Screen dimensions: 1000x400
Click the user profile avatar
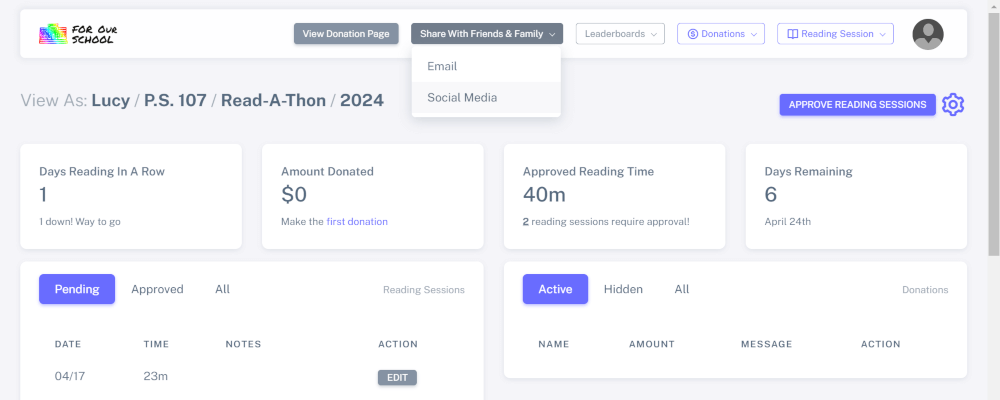click(x=927, y=34)
